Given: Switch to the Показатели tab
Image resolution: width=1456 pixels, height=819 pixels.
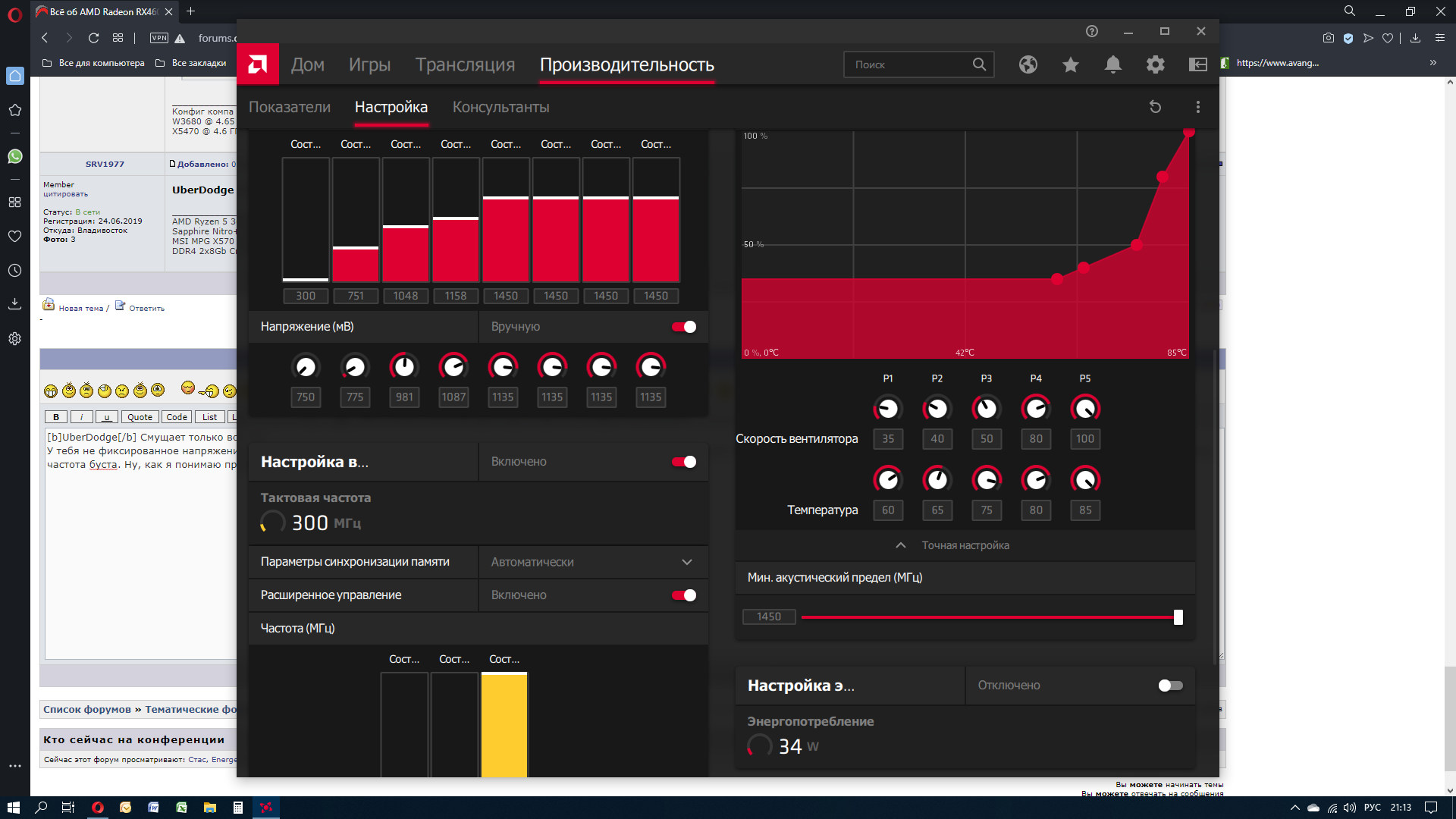Looking at the screenshot, I should point(290,107).
